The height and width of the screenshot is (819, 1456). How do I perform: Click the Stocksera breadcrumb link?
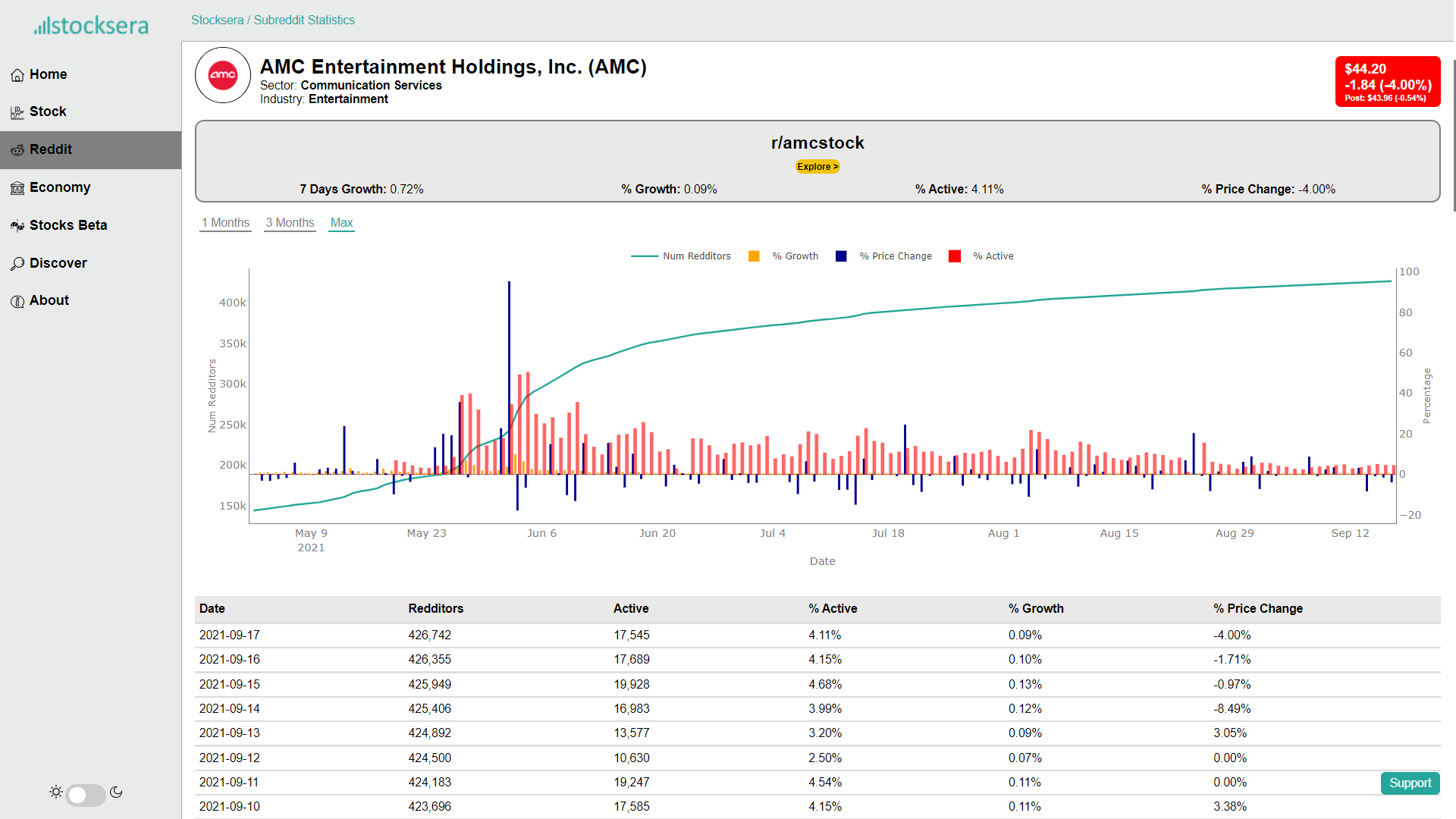click(x=217, y=20)
